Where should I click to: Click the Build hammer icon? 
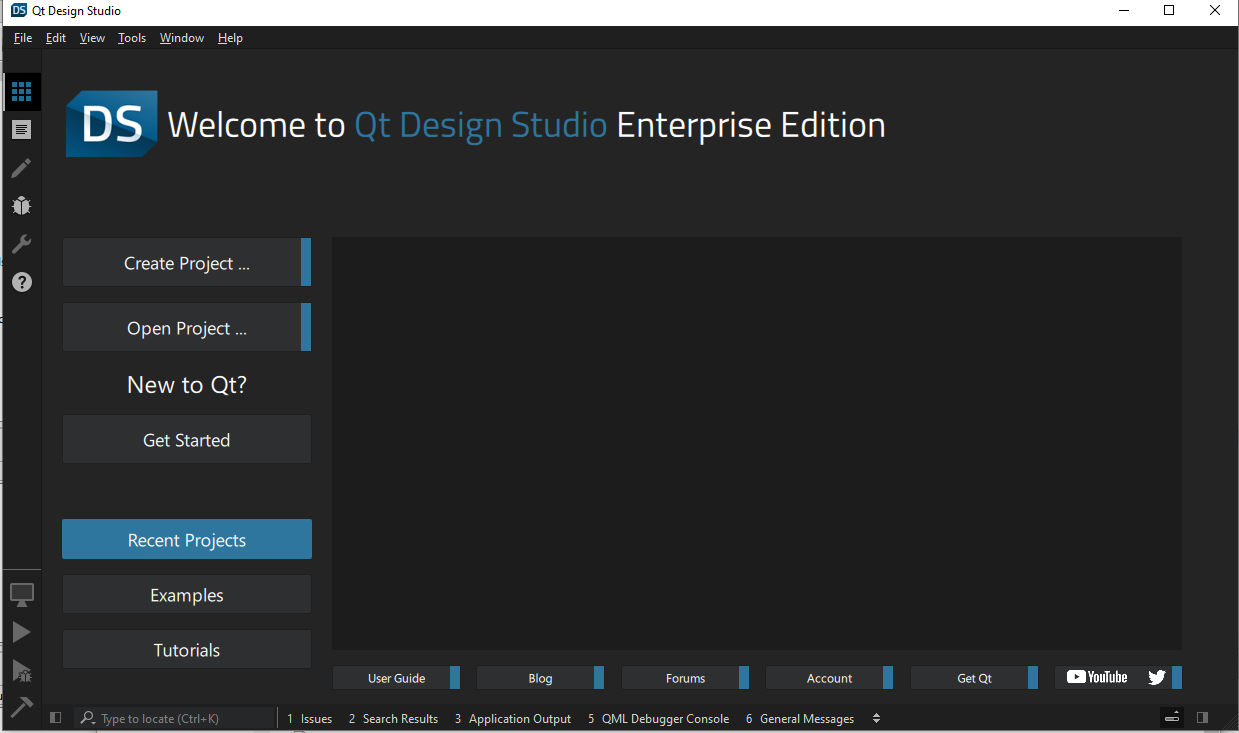pyautogui.click(x=21, y=707)
